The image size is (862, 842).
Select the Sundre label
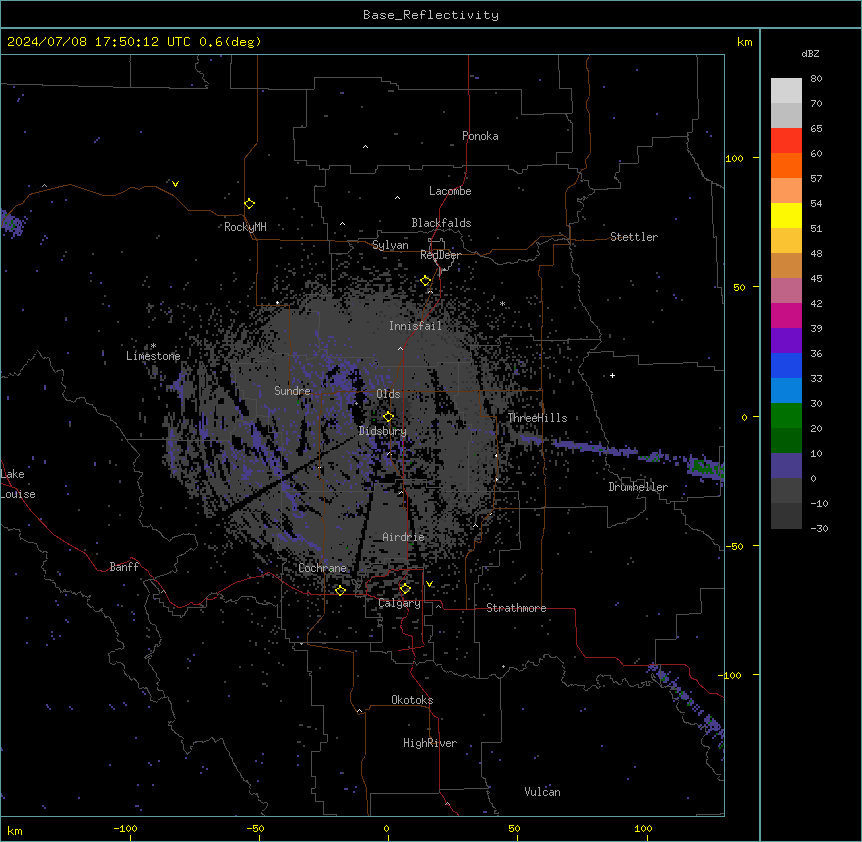tap(292, 391)
